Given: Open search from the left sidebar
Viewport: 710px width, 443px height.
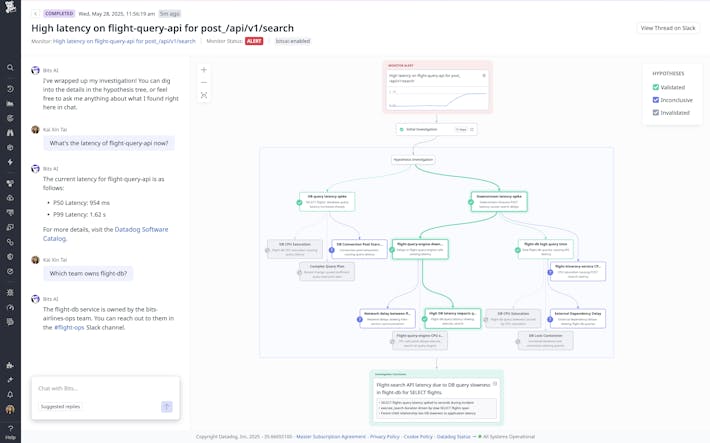Looking at the screenshot, I should pyautogui.click(x=10, y=68).
